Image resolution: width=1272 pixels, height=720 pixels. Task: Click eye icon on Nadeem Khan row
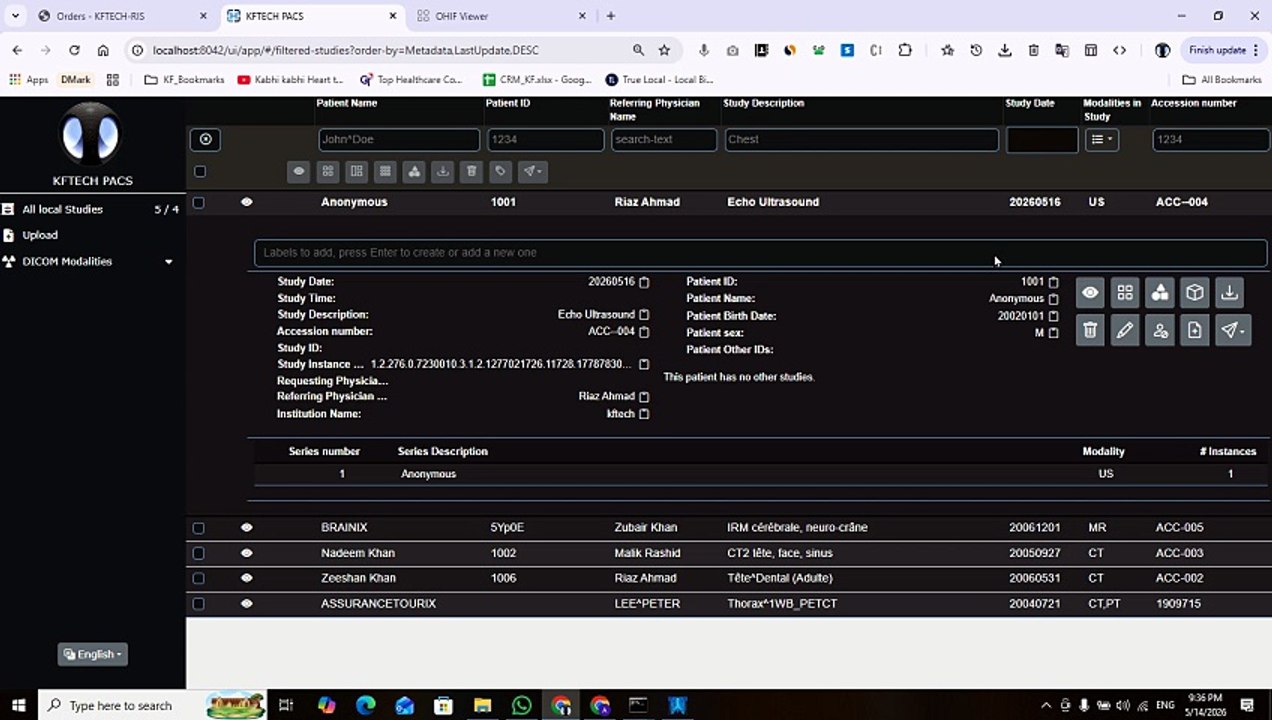click(x=247, y=553)
